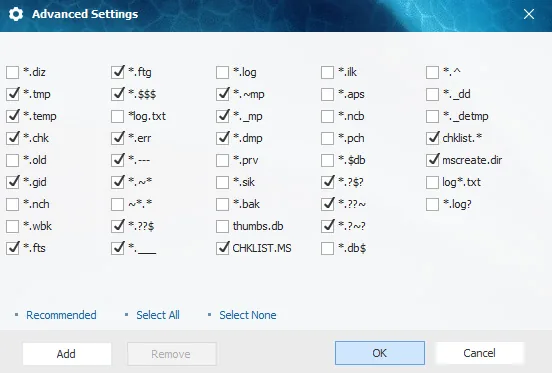
Task: Uncheck the *.tmp checkbox
Action: 13,94
